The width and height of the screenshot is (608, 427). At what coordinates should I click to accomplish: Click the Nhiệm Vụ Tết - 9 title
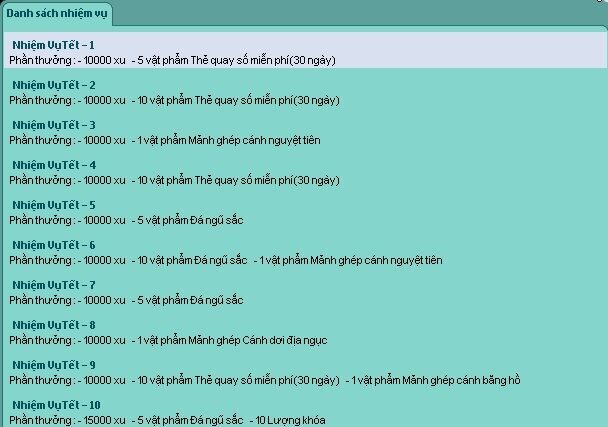pyautogui.click(x=54, y=365)
